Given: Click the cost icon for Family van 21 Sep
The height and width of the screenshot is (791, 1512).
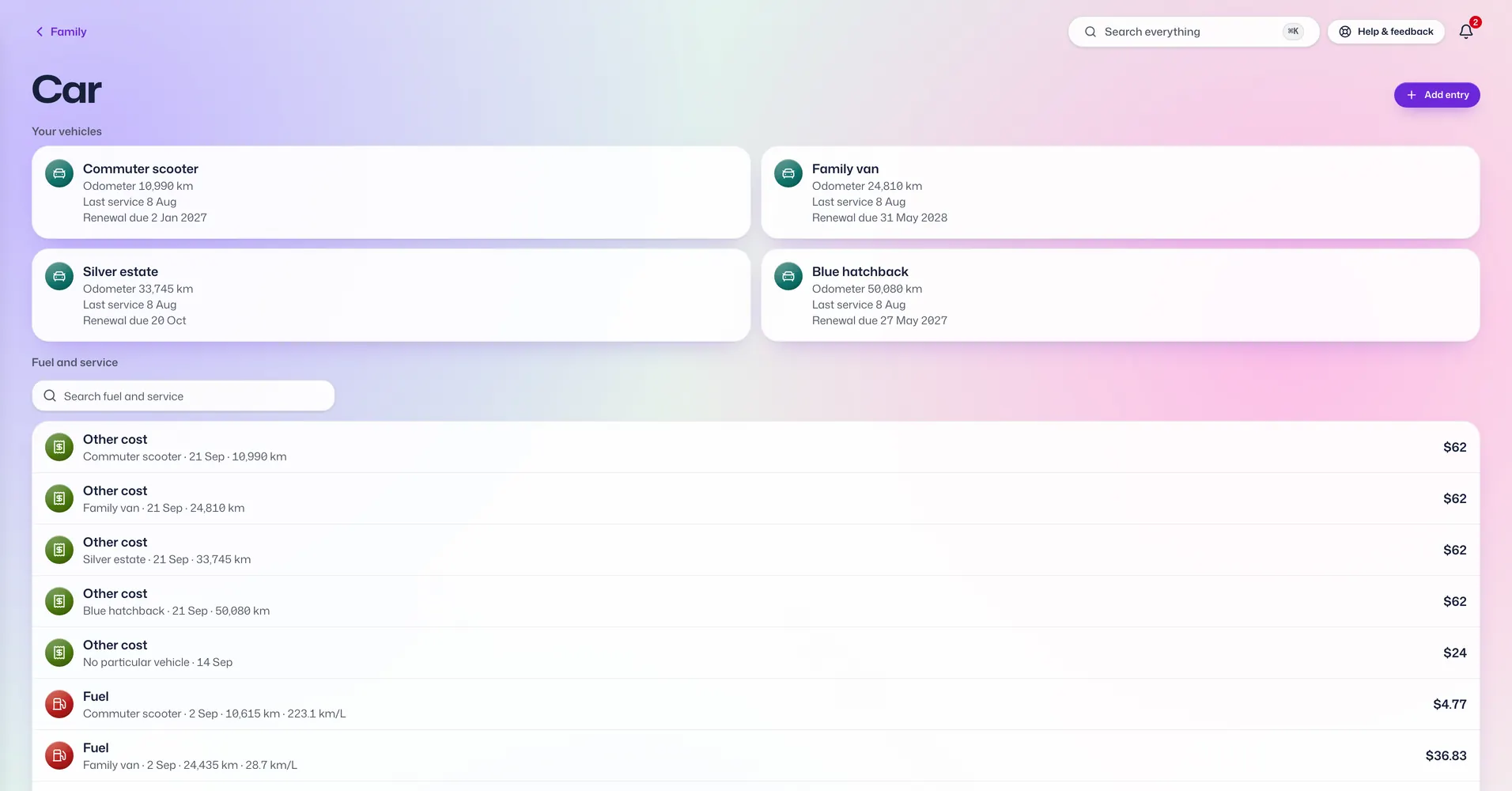Looking at the screenshot, I should [x=59, y=498].
